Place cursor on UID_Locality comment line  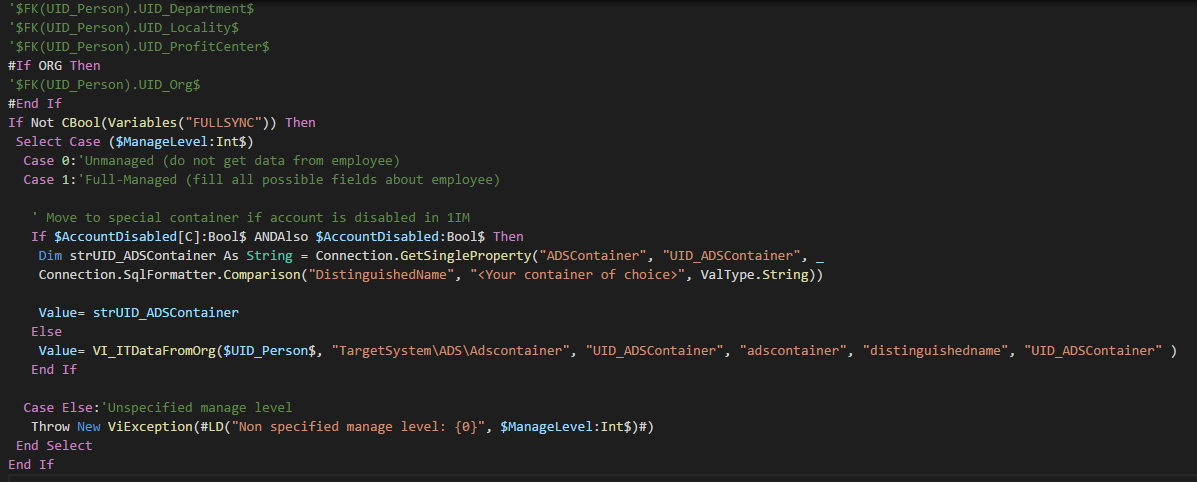pyautogui.click(x=124, y=28)
